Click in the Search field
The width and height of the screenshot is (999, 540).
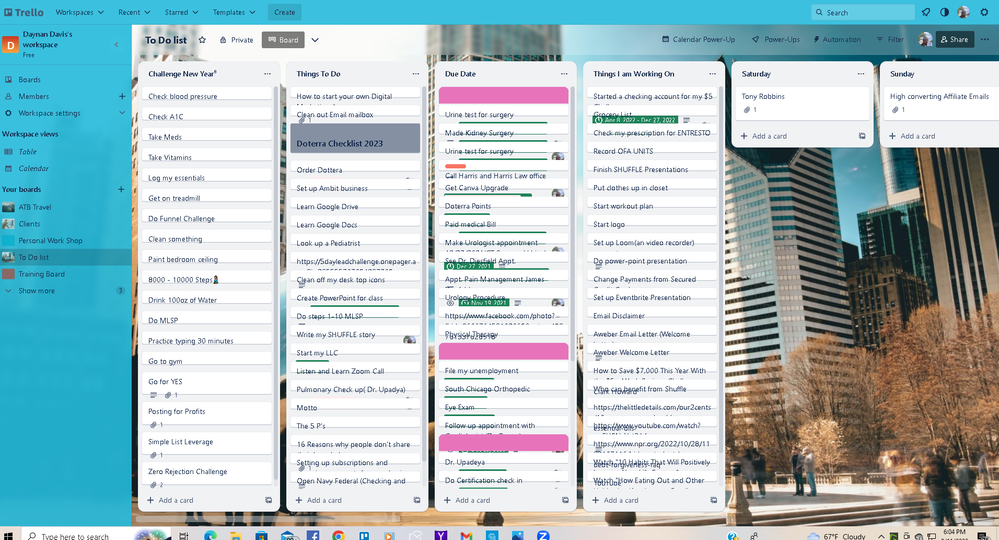(x=863, y=12)
